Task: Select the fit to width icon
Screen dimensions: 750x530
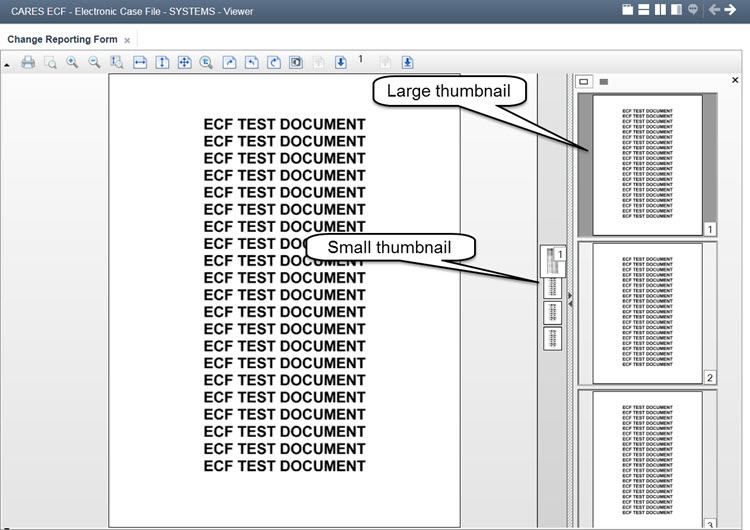Action: click(x=140, y=62)
